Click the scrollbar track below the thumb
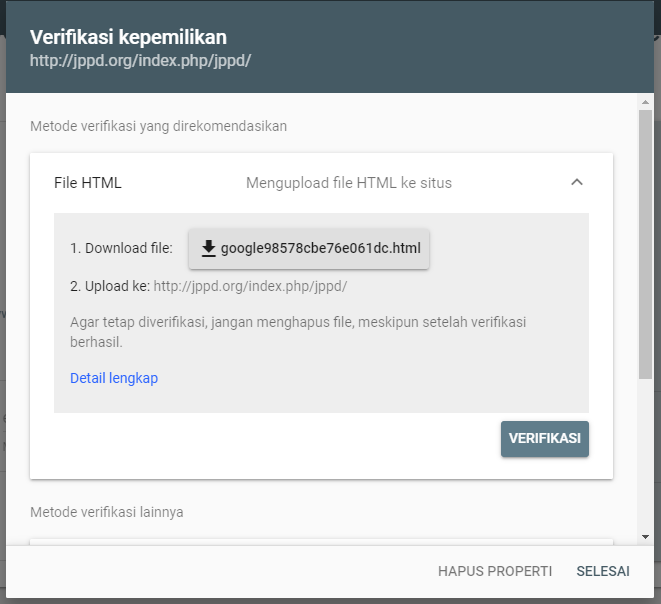 coord(645,460)
